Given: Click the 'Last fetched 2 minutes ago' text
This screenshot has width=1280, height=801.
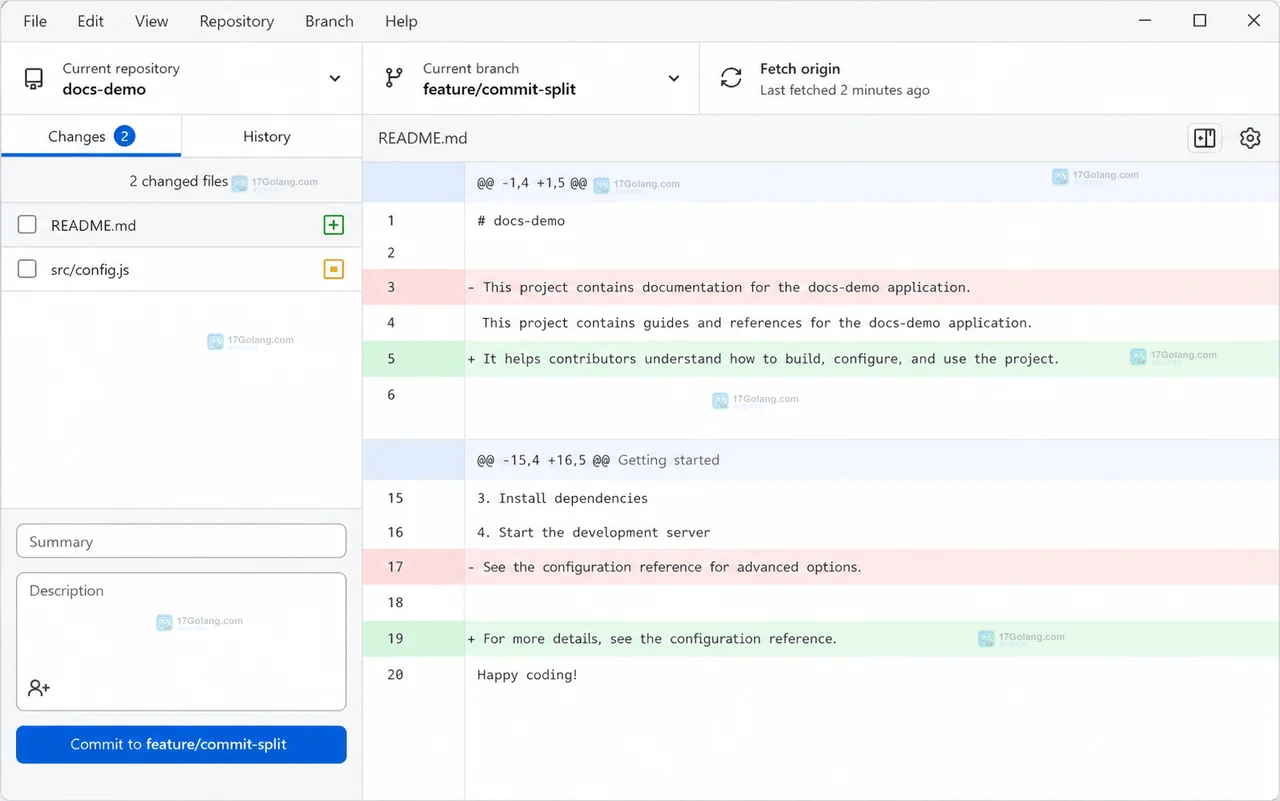Looking at the screenshot, I should pyautogui.click(x=845, y=90).
